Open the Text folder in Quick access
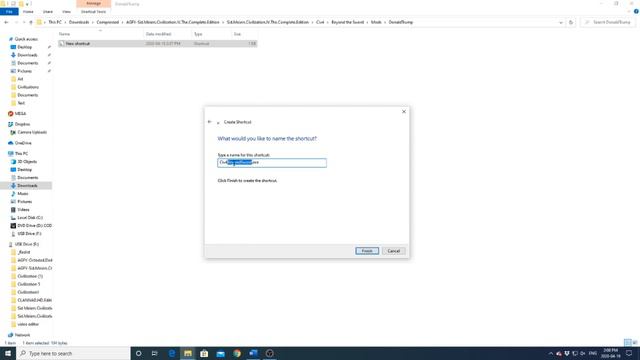This screenshot has width=640, height=360. pos(21,103)
